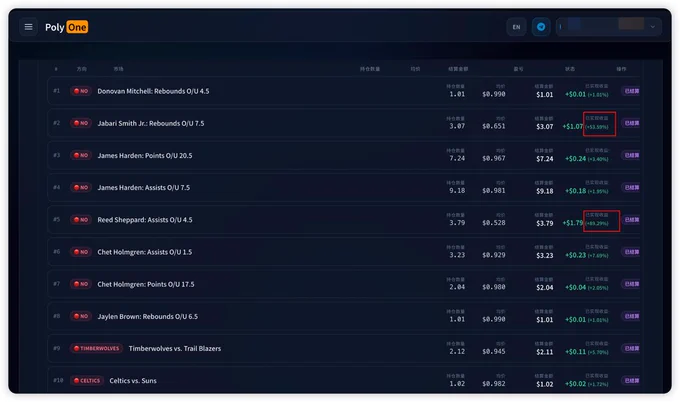
Task: Click profit value +$1.07
Action: (572, 126)
